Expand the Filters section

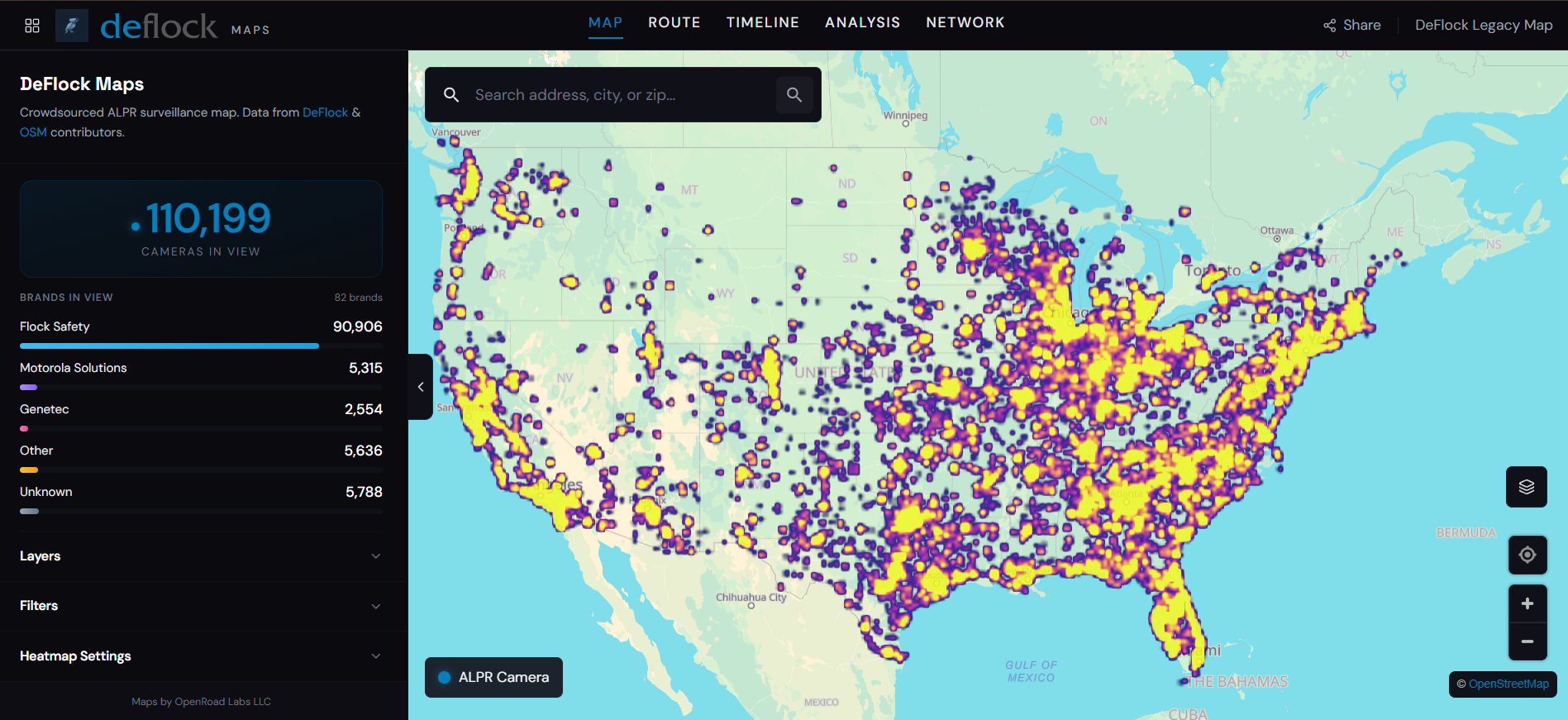coord(201,606)
